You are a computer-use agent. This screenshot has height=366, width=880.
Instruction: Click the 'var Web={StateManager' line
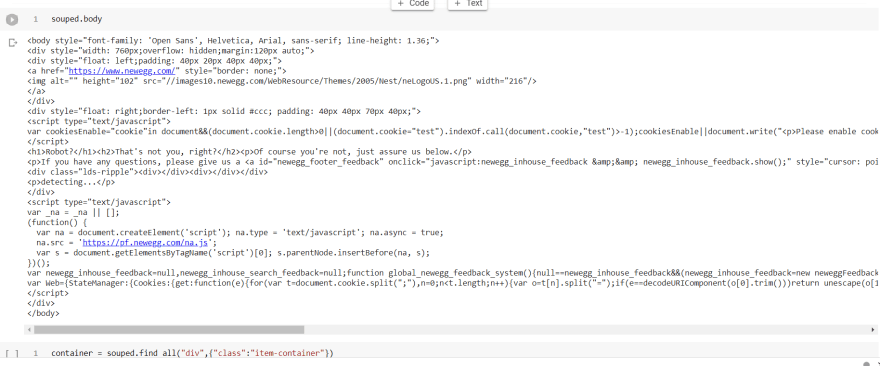point(453,283)
